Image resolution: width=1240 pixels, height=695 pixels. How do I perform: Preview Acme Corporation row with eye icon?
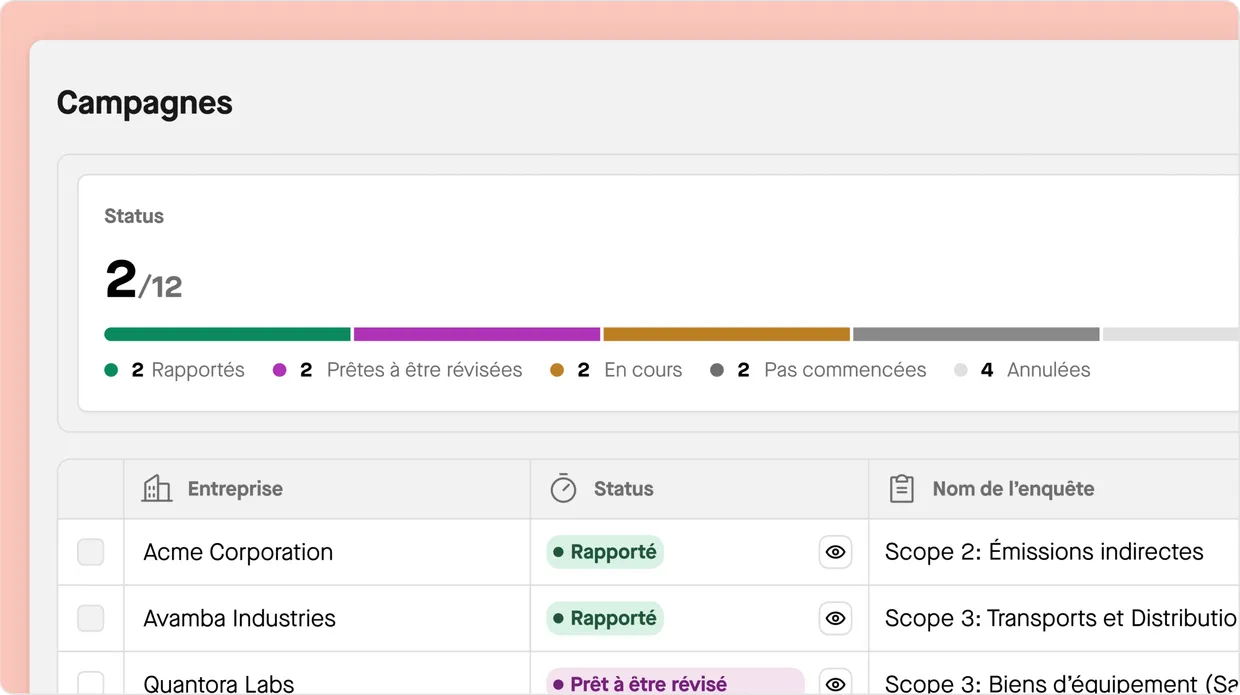pos(836,552)
